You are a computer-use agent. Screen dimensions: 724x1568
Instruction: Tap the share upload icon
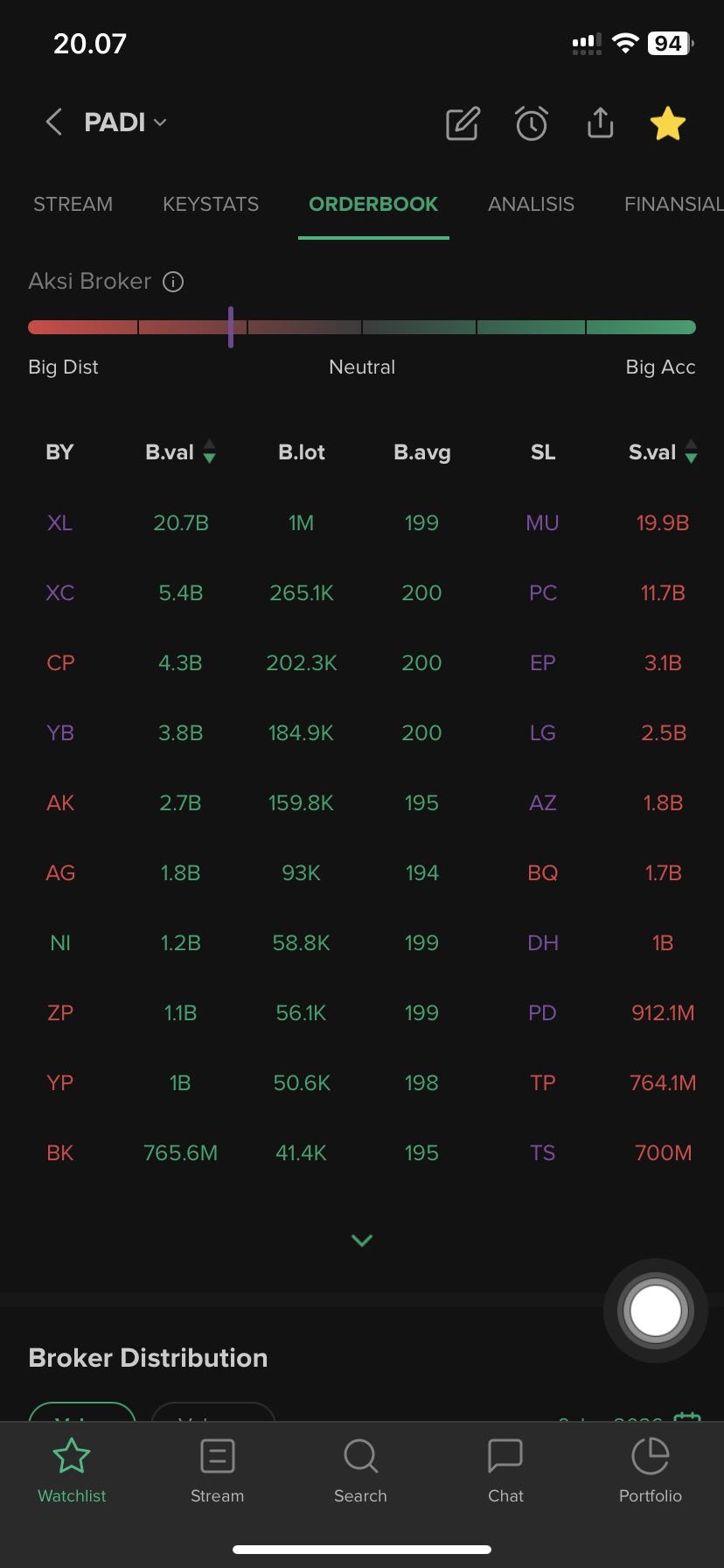tap(600, 123)
